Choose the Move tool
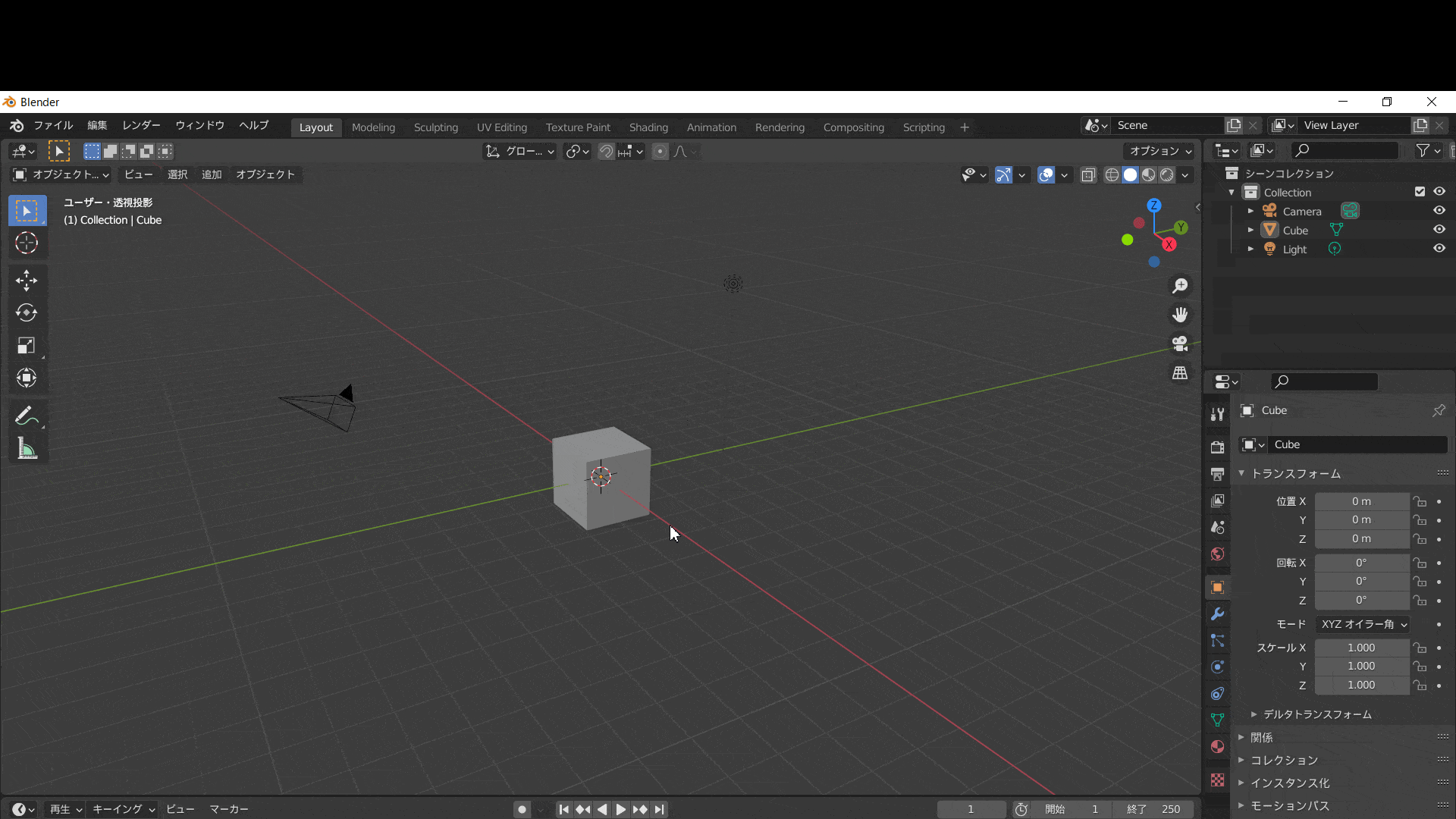This screenshot has height=819, width=1456. pos(27,281)
